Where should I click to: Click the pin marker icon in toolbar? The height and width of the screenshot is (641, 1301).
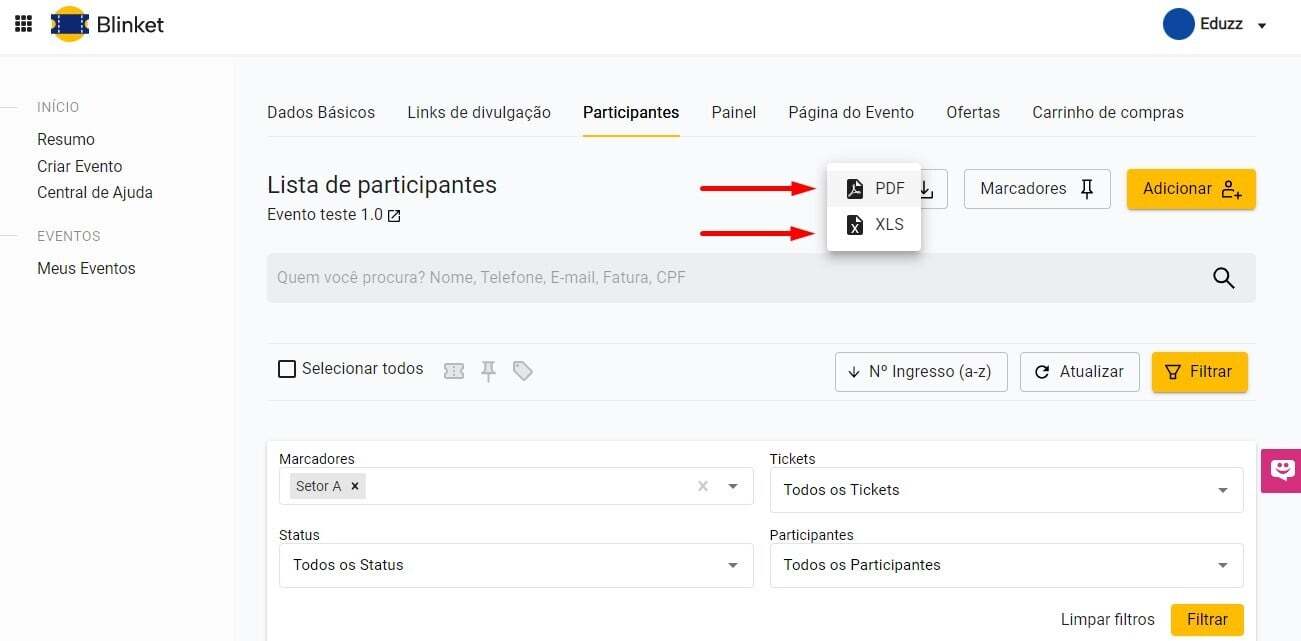488,371
